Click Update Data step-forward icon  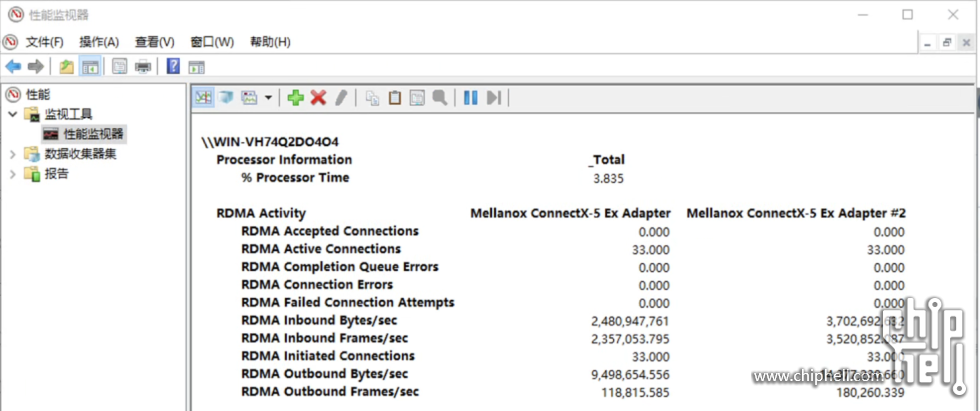tap(494, 97)
